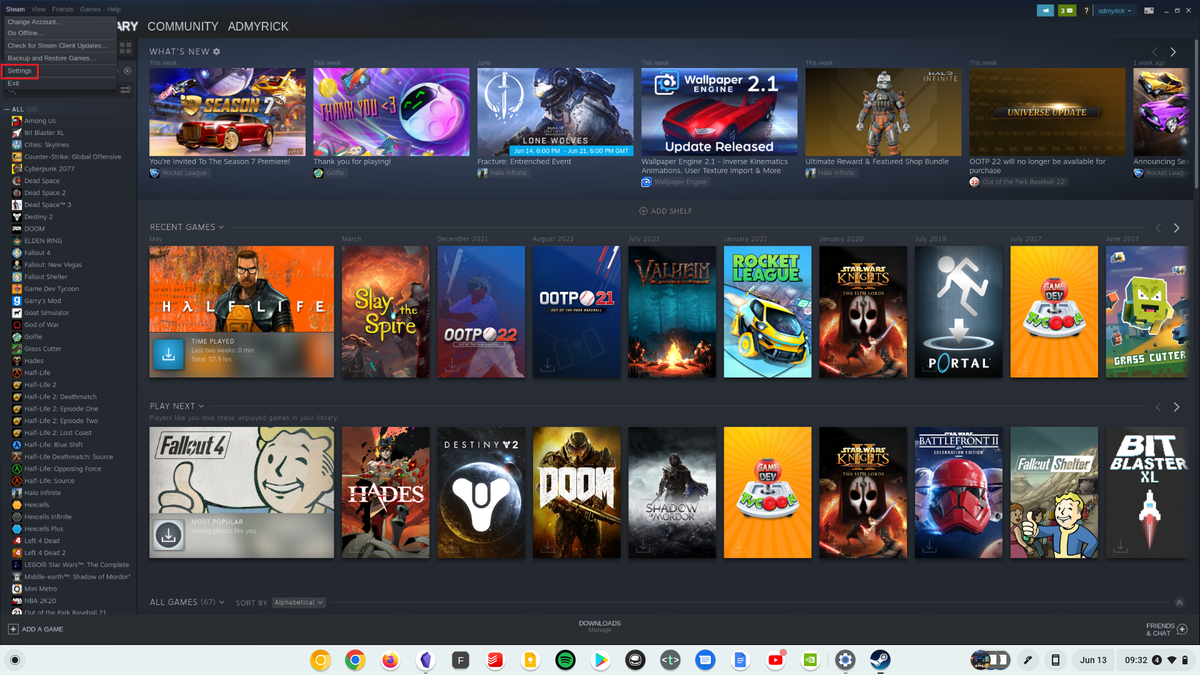Image resolution: width=1200 pixels, height=675 pixels.
Task: Launch Spotify from the shelf
Action: (565, 660)
